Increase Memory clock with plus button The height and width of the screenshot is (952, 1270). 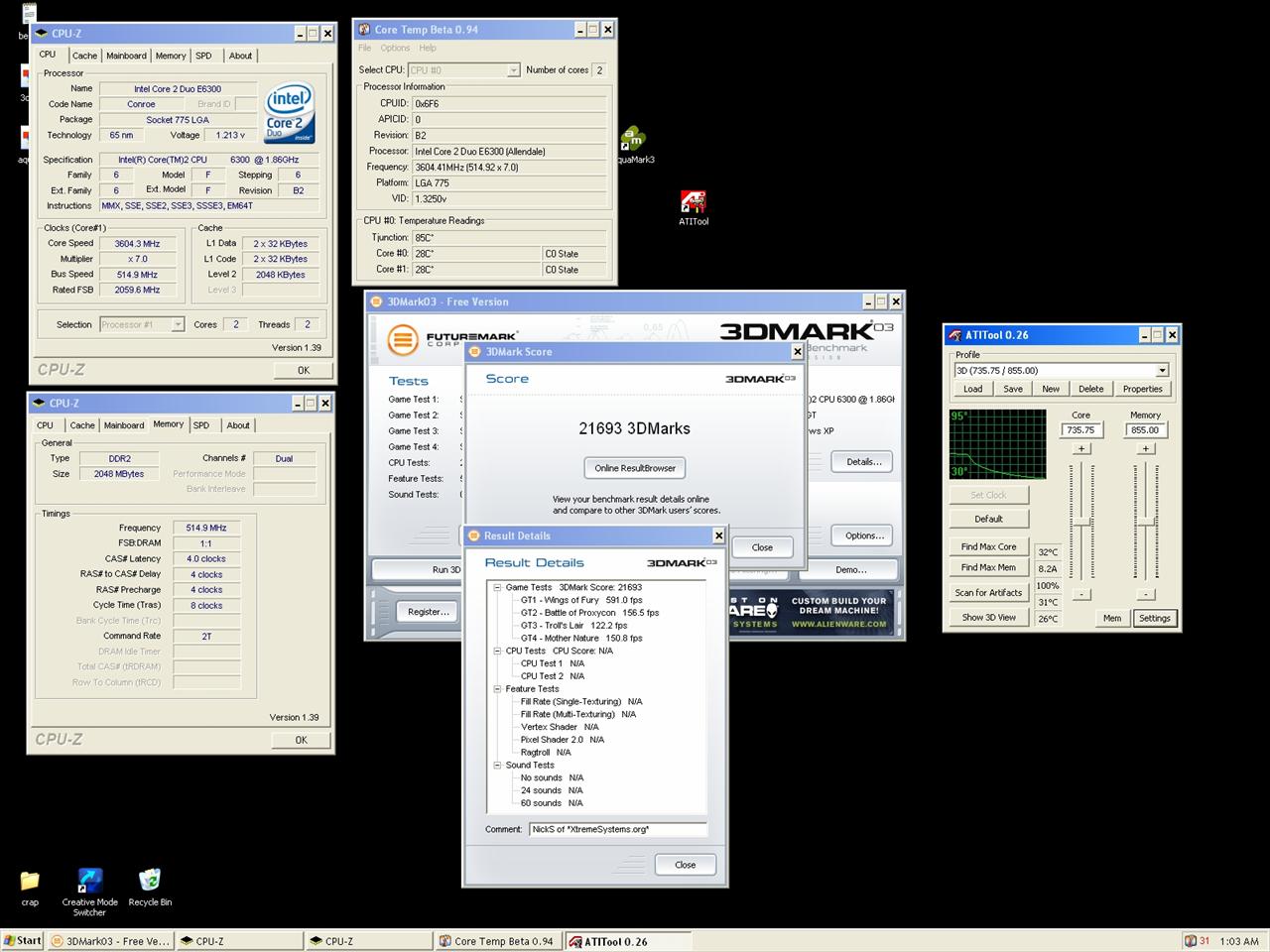tap(1145, 449)
